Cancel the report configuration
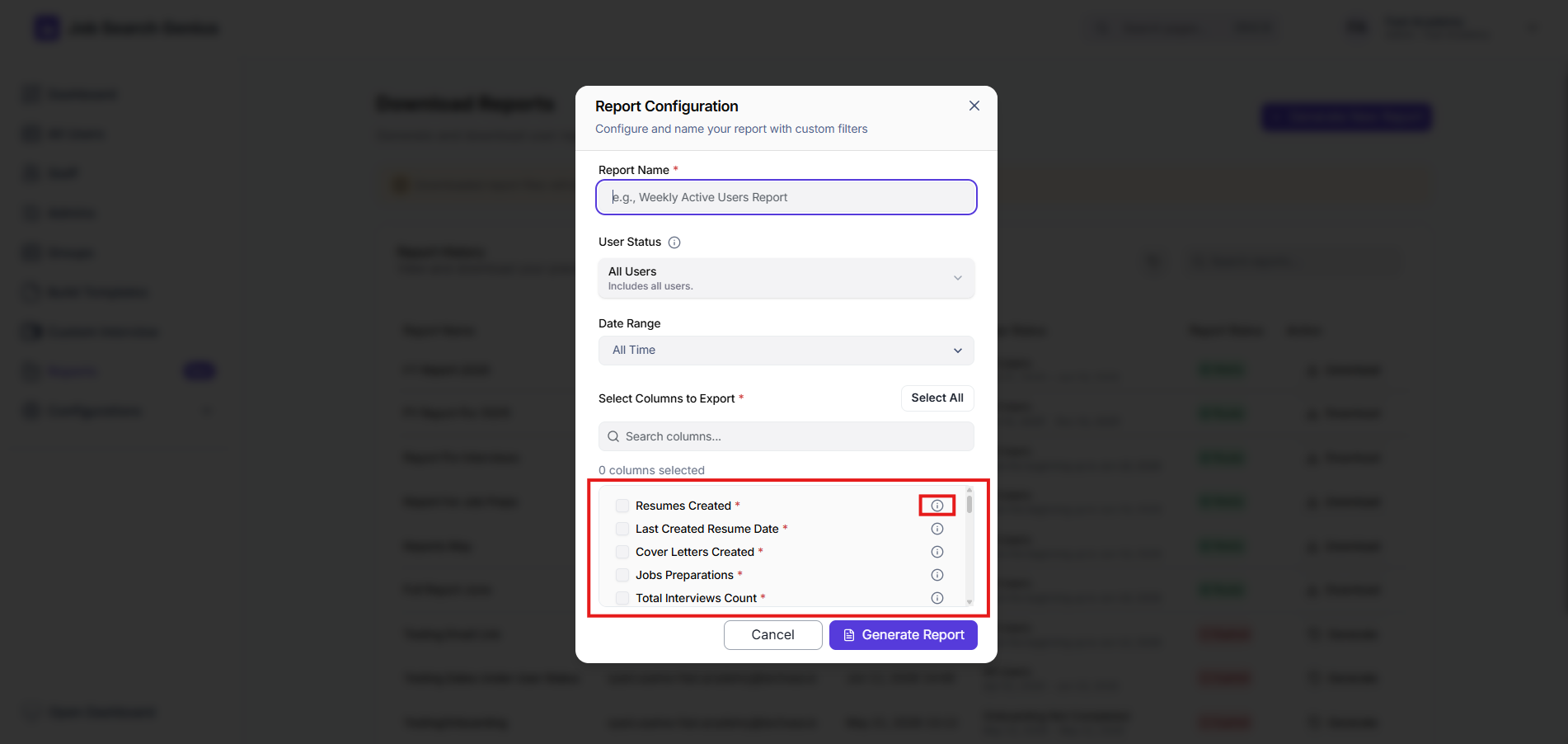This screenshot has height=744, width=1568. click(x=773, y=635)
